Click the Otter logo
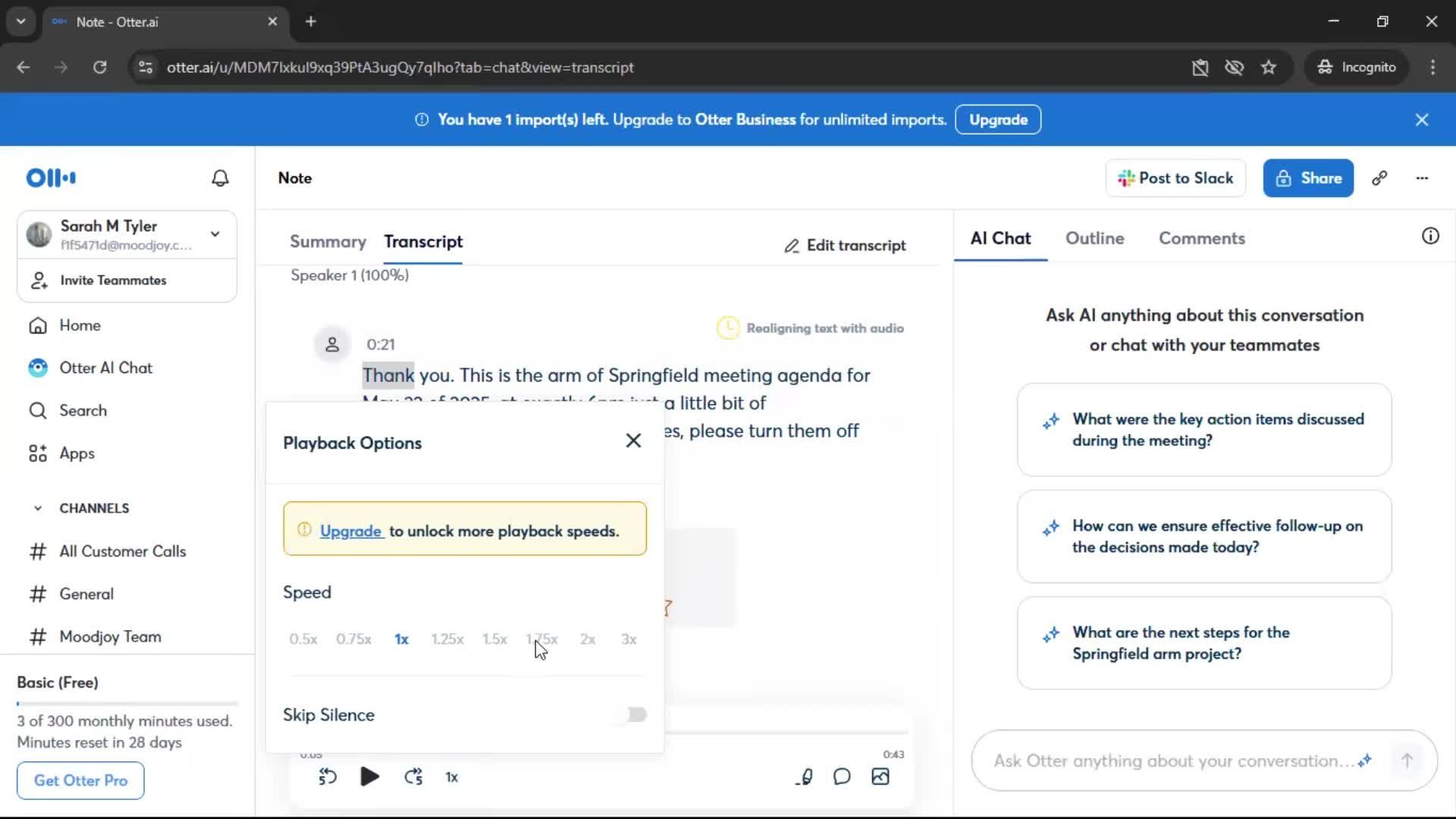The width and height of the screenshot is (1456, 819). point(51,178)
